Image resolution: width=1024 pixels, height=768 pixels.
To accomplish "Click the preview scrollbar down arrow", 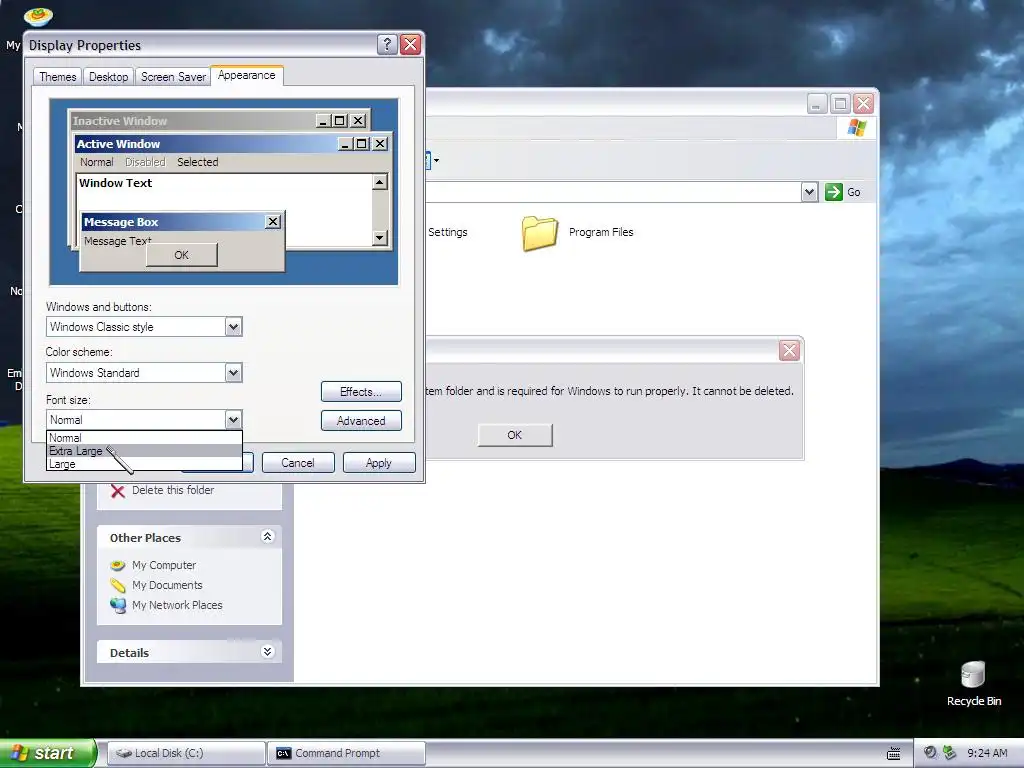I will (379, 238).
